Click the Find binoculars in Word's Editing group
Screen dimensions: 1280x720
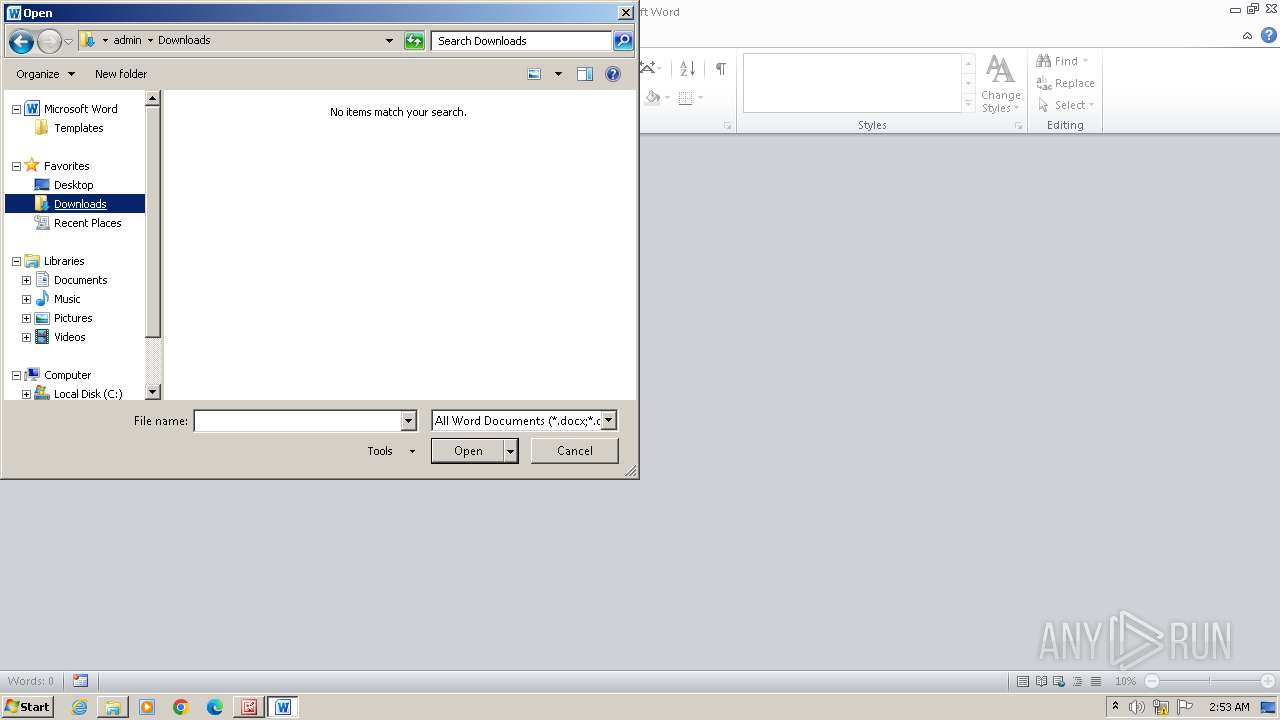(x=1044, y=61)
